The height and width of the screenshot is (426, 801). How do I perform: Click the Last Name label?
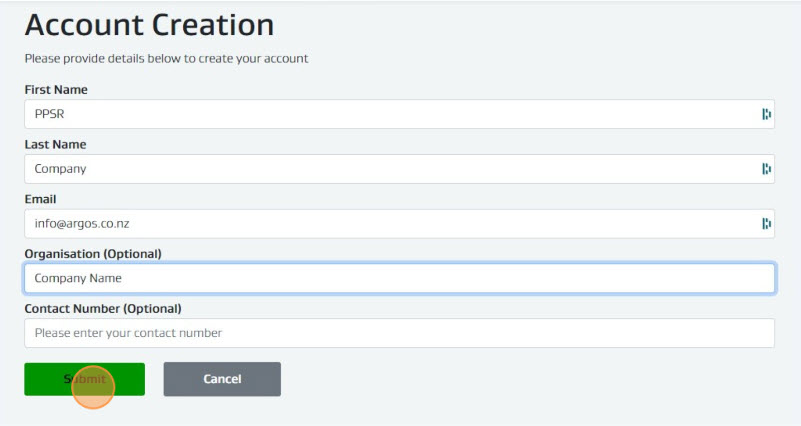tap(55, 144)
